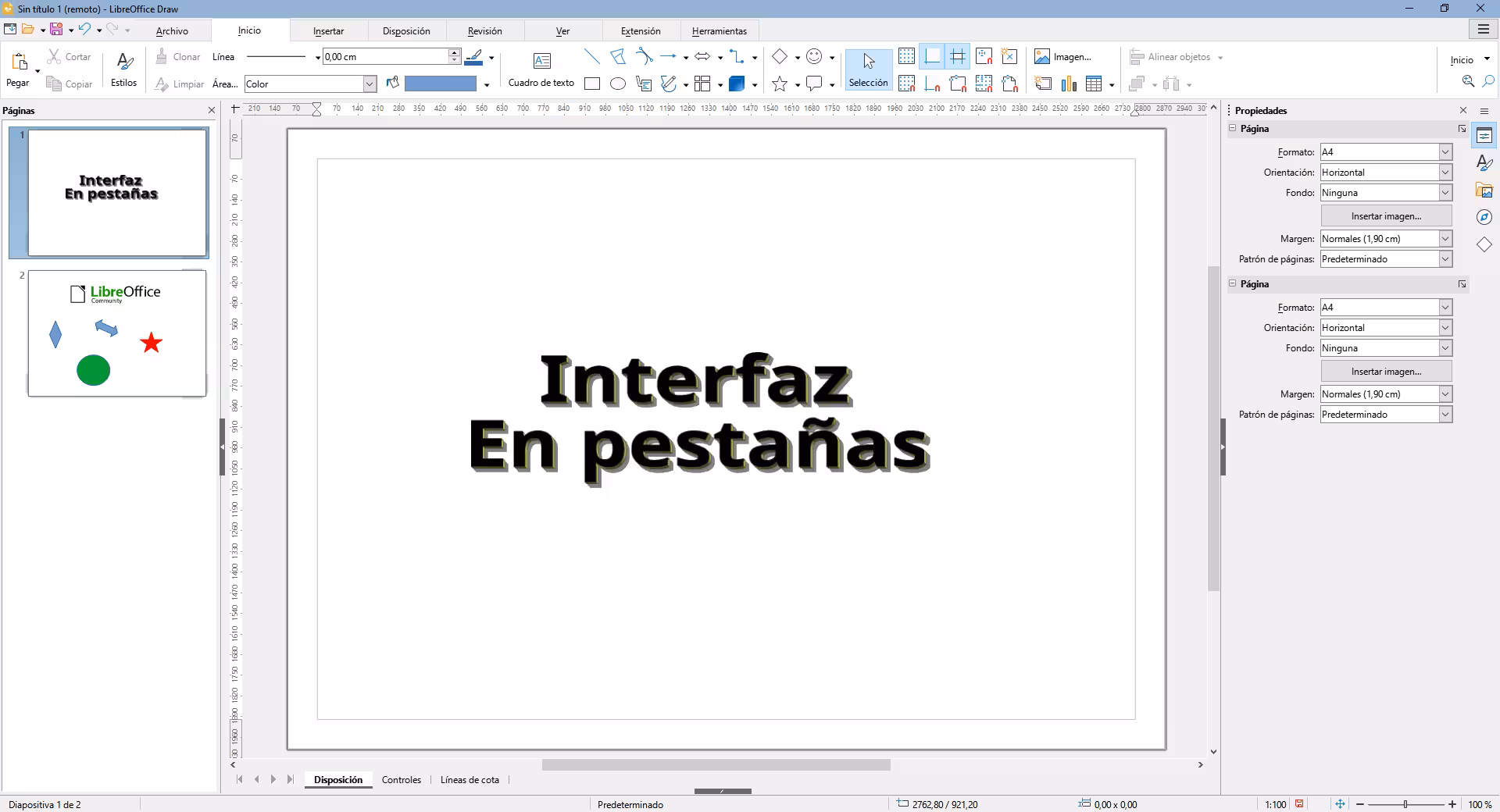Select the Polygon drawing tool
Screen dimensions: 1500x812
tap(618, 57)
